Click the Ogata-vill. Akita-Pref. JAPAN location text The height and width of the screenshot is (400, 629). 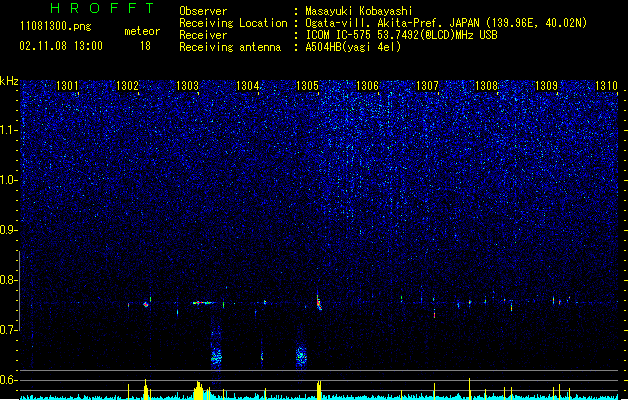pyautogui.click(x=446, y=23)
